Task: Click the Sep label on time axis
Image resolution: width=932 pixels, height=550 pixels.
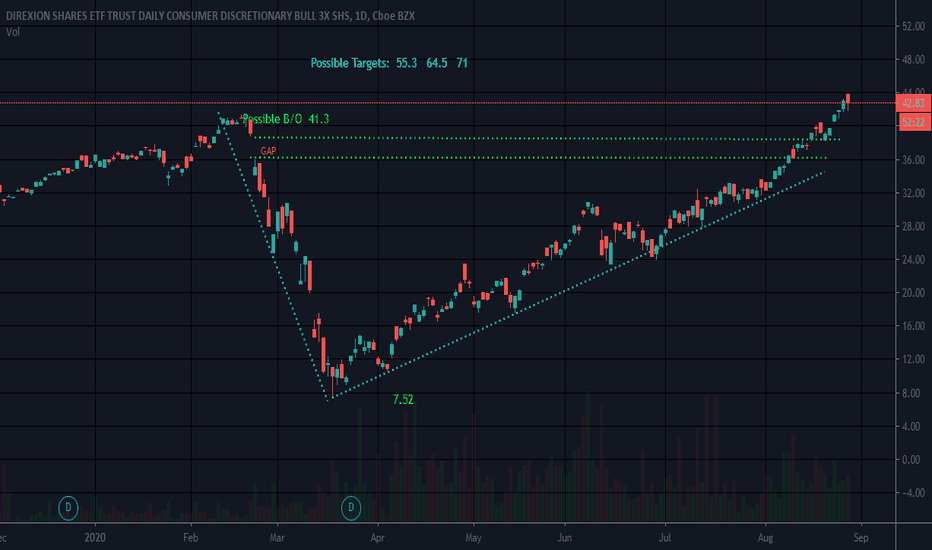Action: click(861, 538)
